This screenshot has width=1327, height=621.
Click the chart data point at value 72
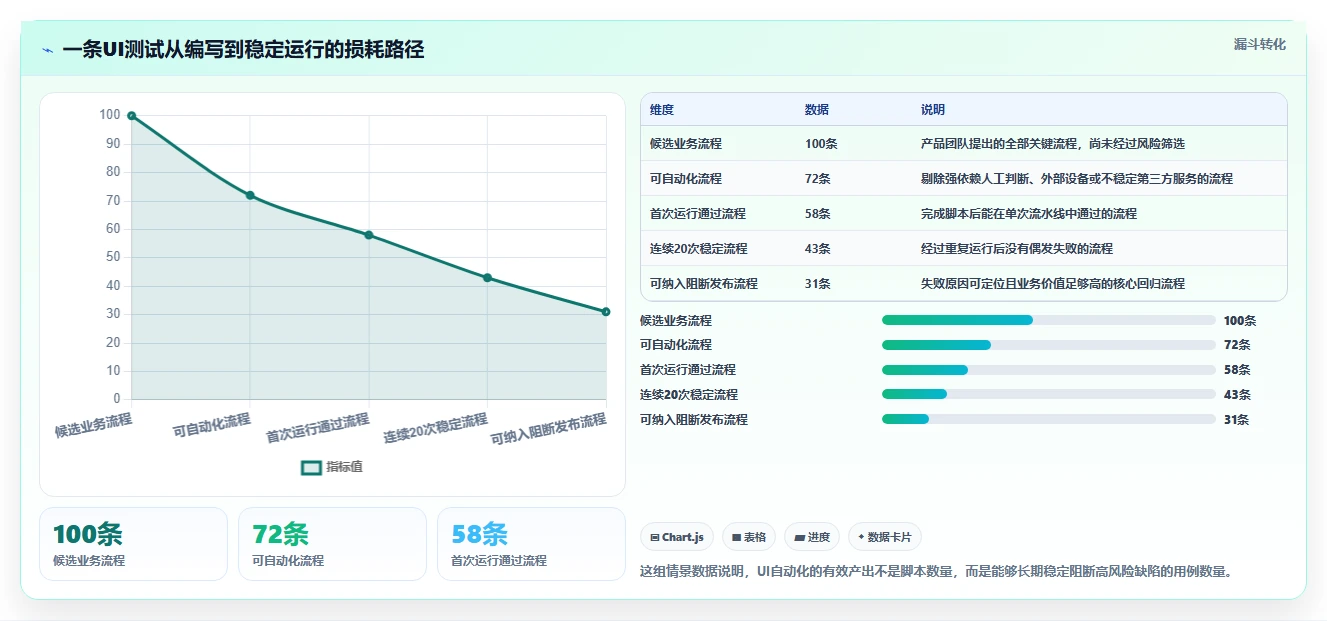[250, 195]
